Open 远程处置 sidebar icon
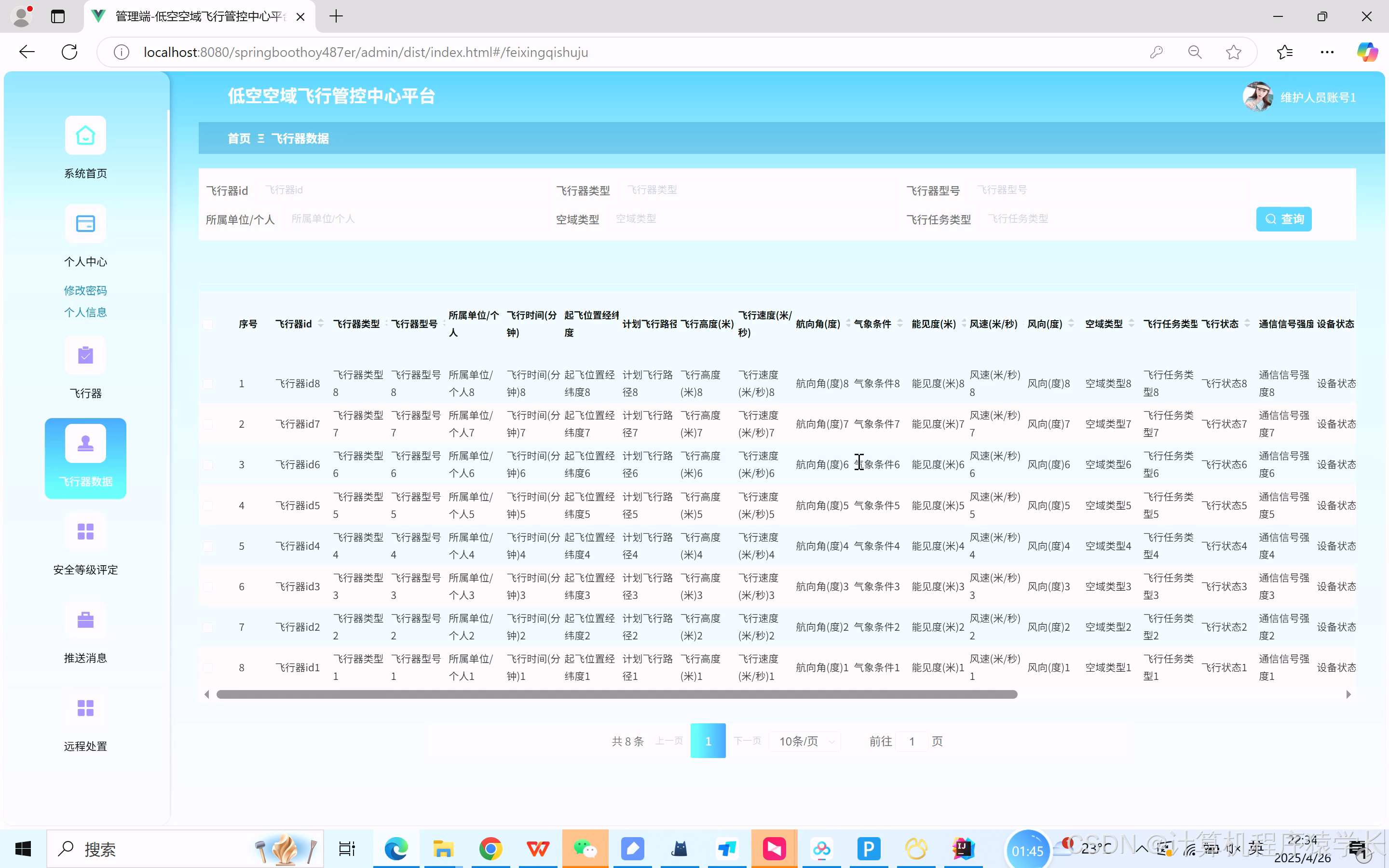 85,708
